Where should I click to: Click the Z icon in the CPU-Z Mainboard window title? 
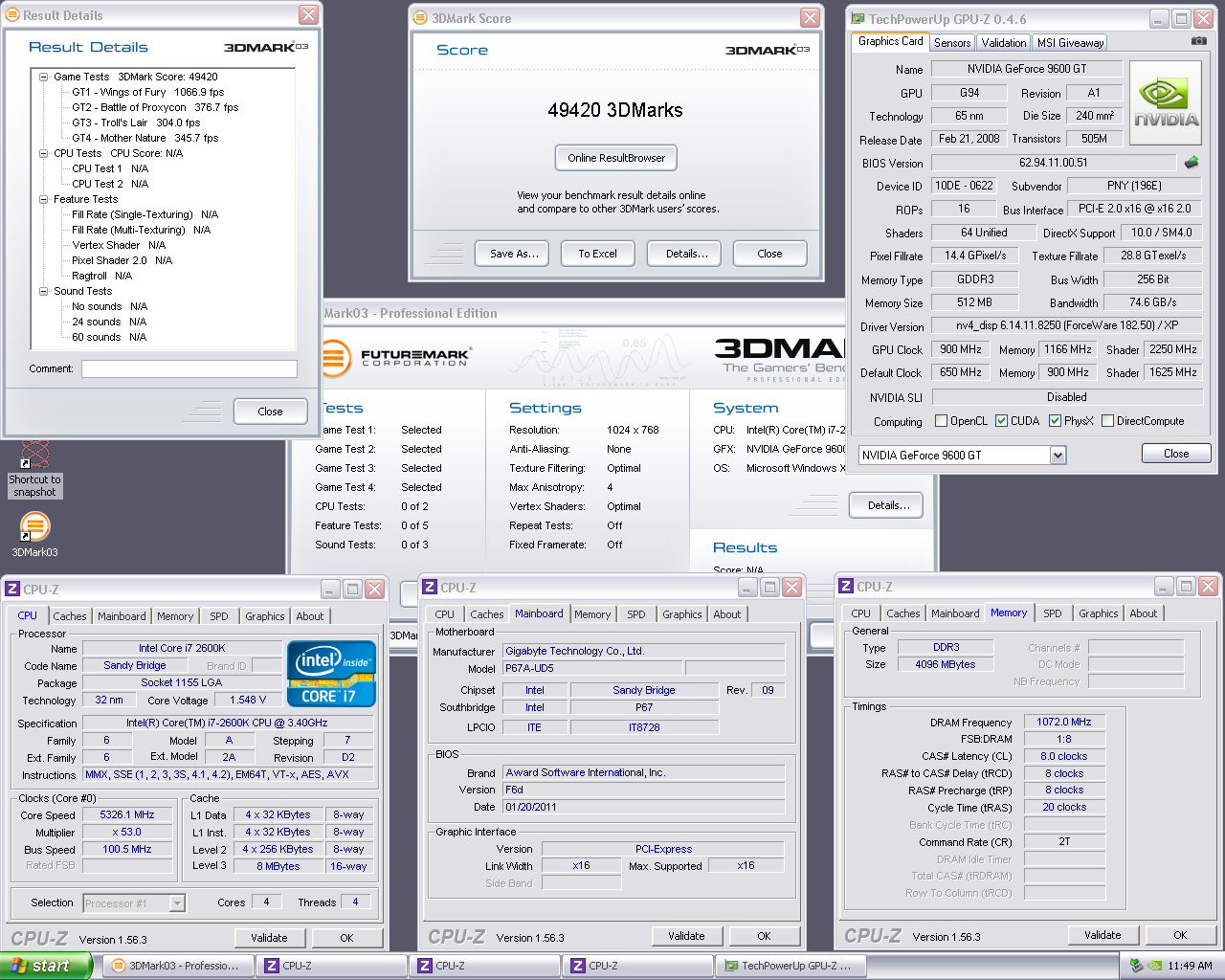tap(430, 588)
